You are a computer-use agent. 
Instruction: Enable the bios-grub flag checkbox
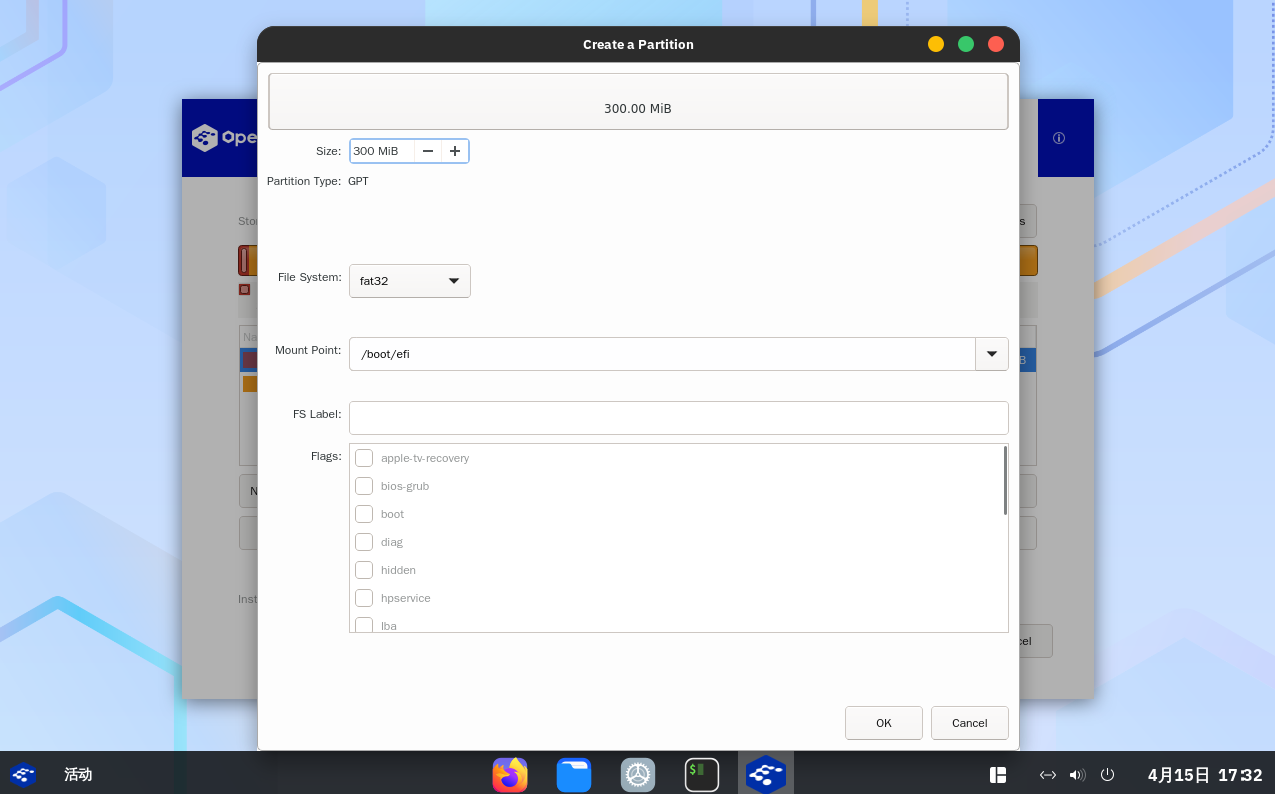click(x=364, y=486)
